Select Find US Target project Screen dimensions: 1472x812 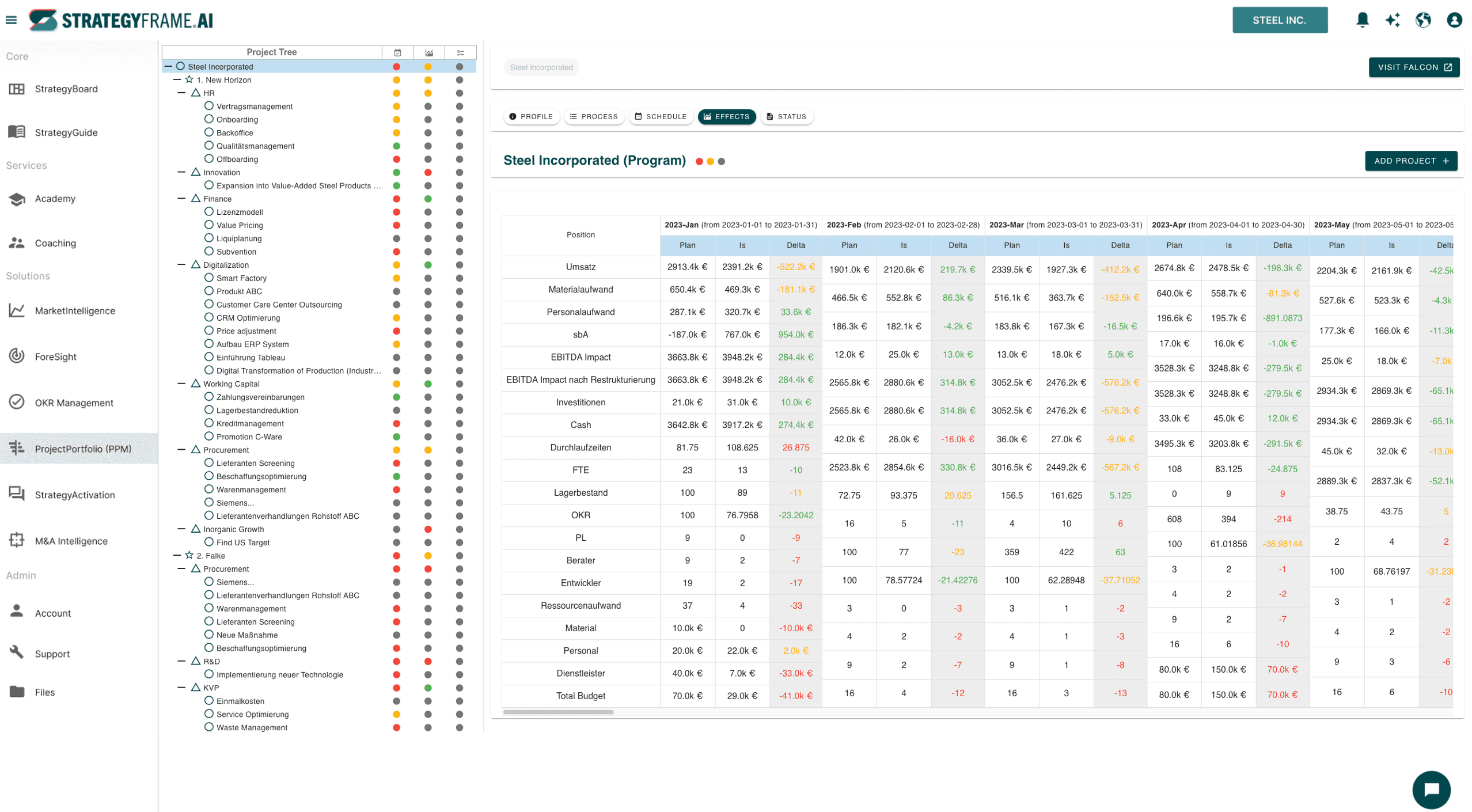(x=243, y=542)
